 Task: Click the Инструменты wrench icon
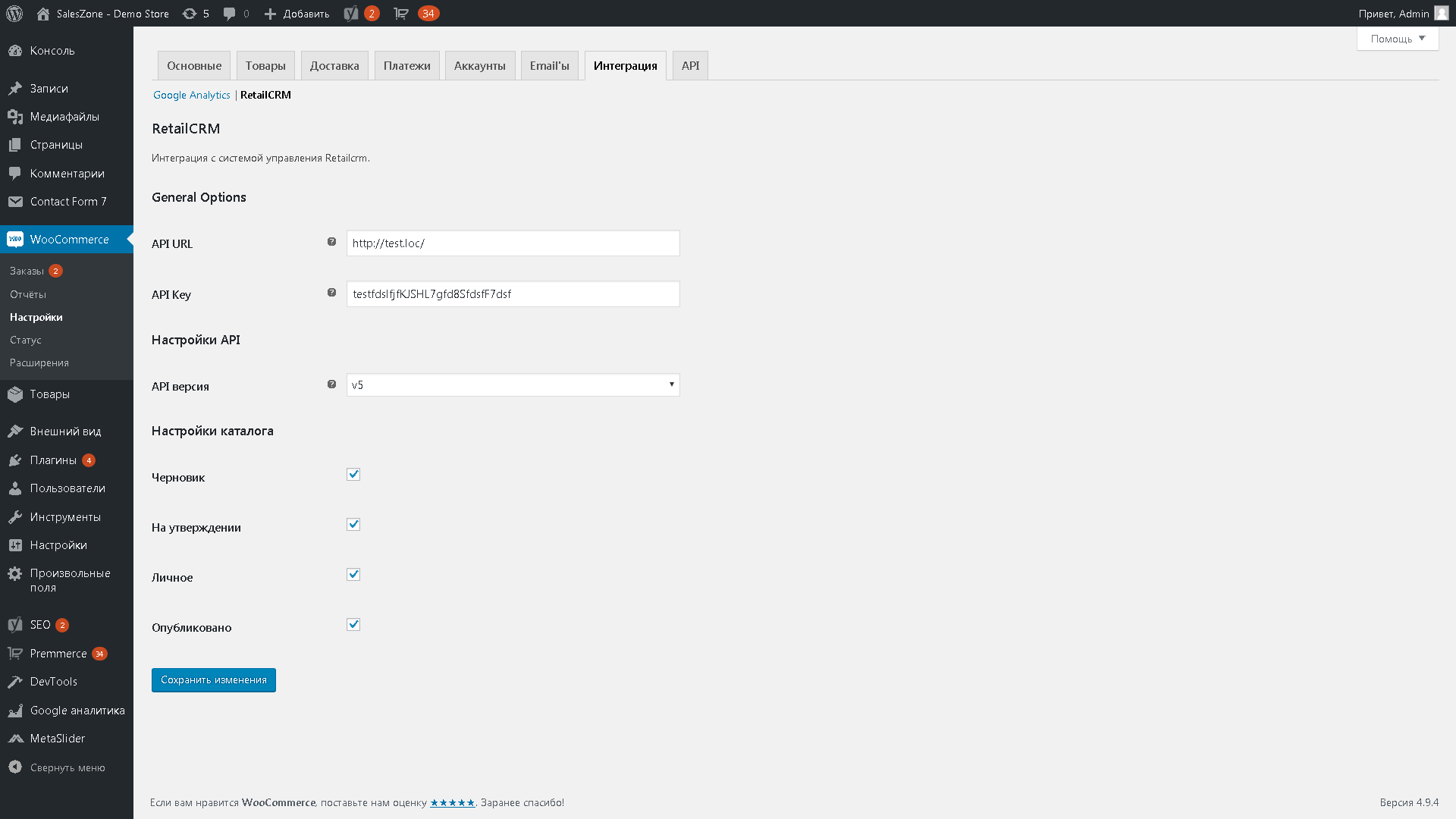tap(15, 517)
